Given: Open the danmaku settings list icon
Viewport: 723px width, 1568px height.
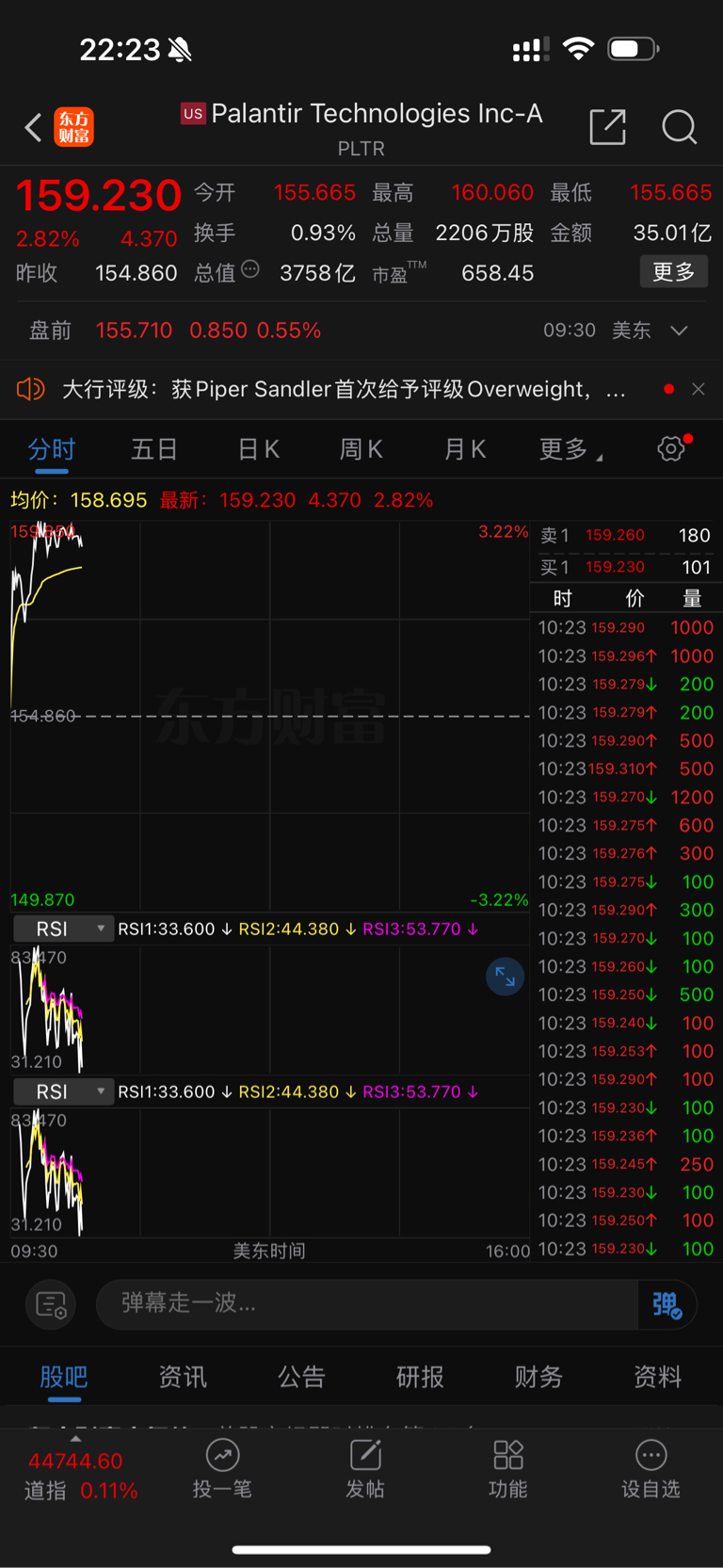Looking at the screenshot, I should tap(50, 1304).
